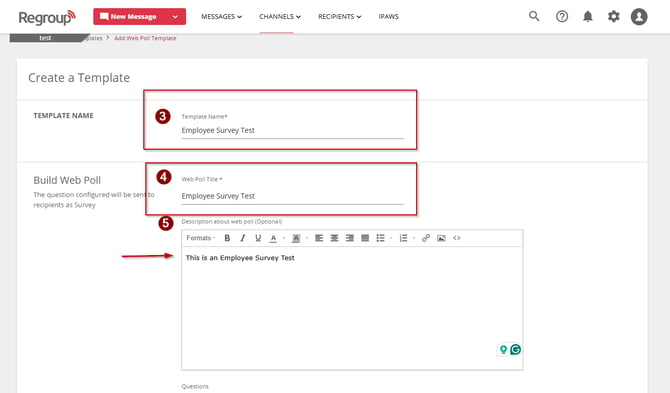This screenshot has width=670, height=393.
Task: Open the Formats dropdown
Action: [x=201, y=238]
